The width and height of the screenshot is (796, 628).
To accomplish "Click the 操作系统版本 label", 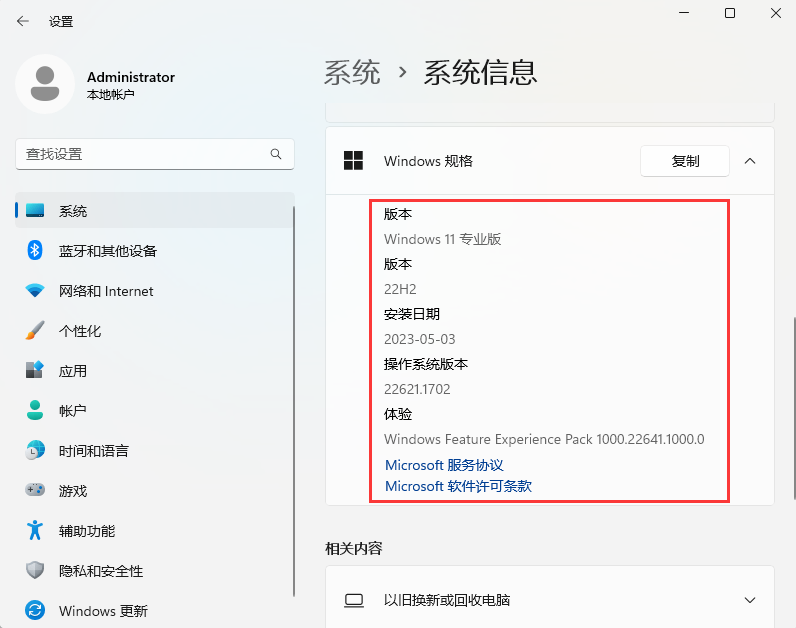I will pos(425,364).
